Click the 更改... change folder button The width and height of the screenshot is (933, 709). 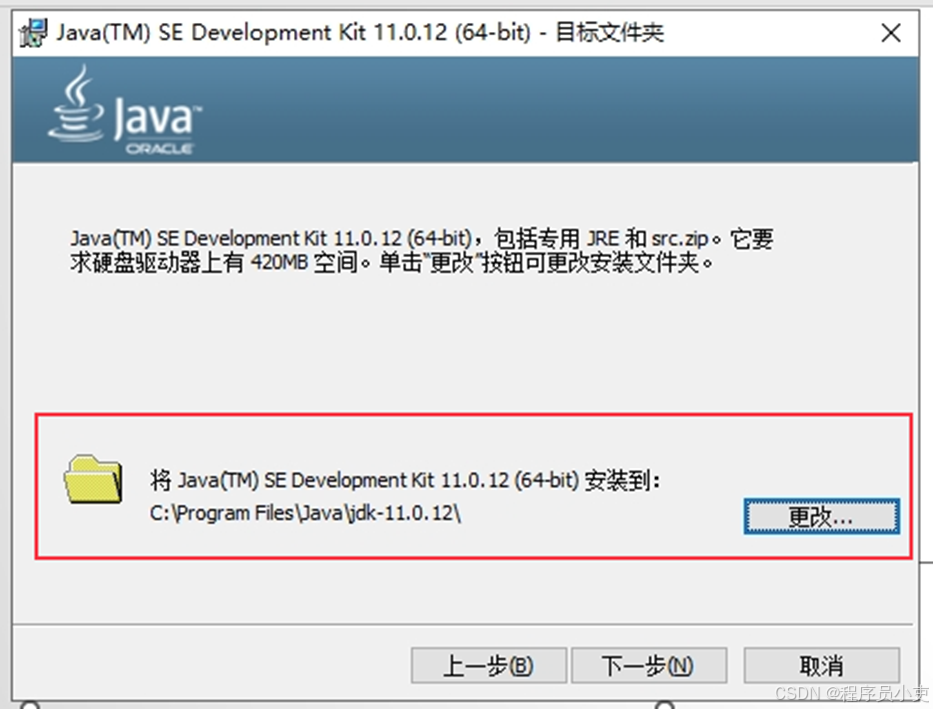(821, 516)
